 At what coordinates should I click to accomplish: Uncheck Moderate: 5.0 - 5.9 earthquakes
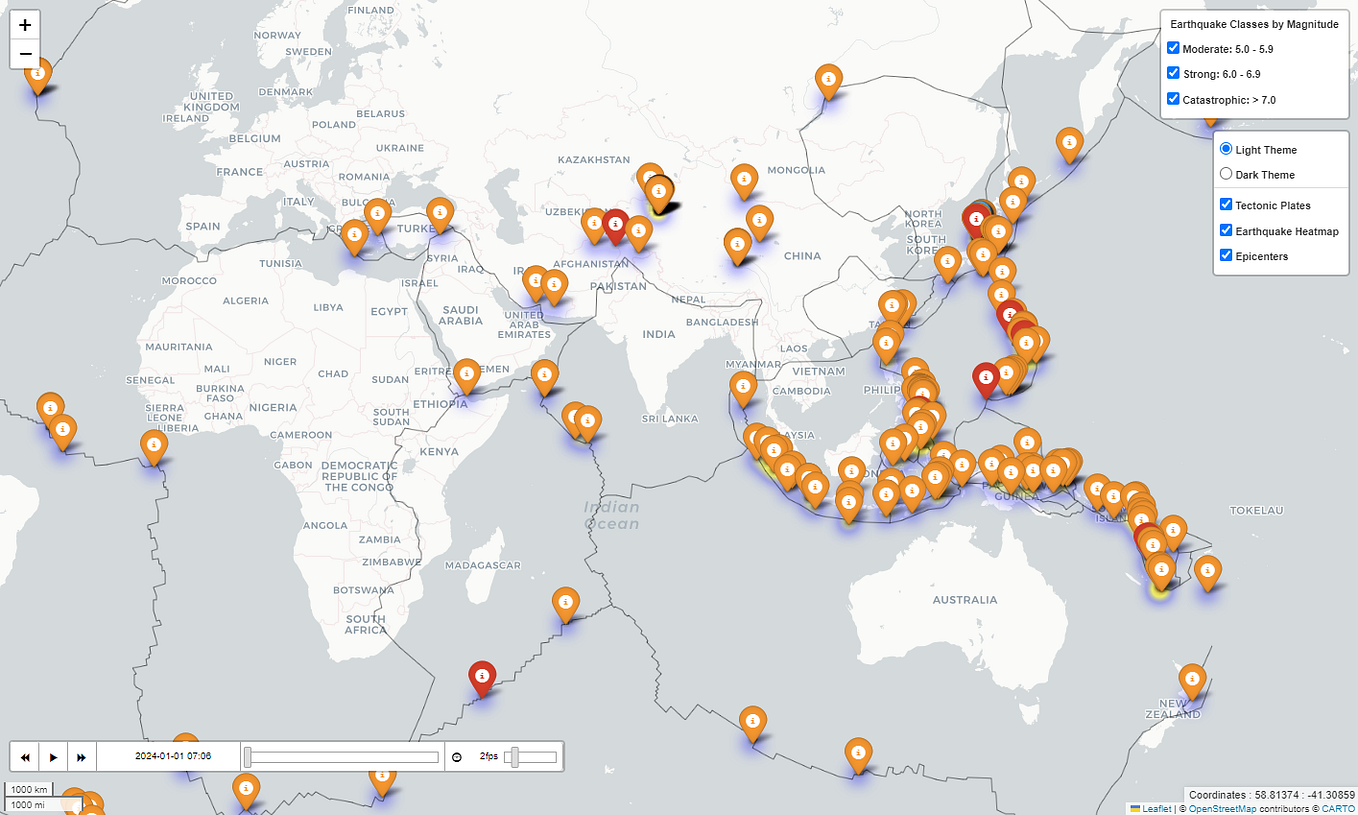(1172, 47)
